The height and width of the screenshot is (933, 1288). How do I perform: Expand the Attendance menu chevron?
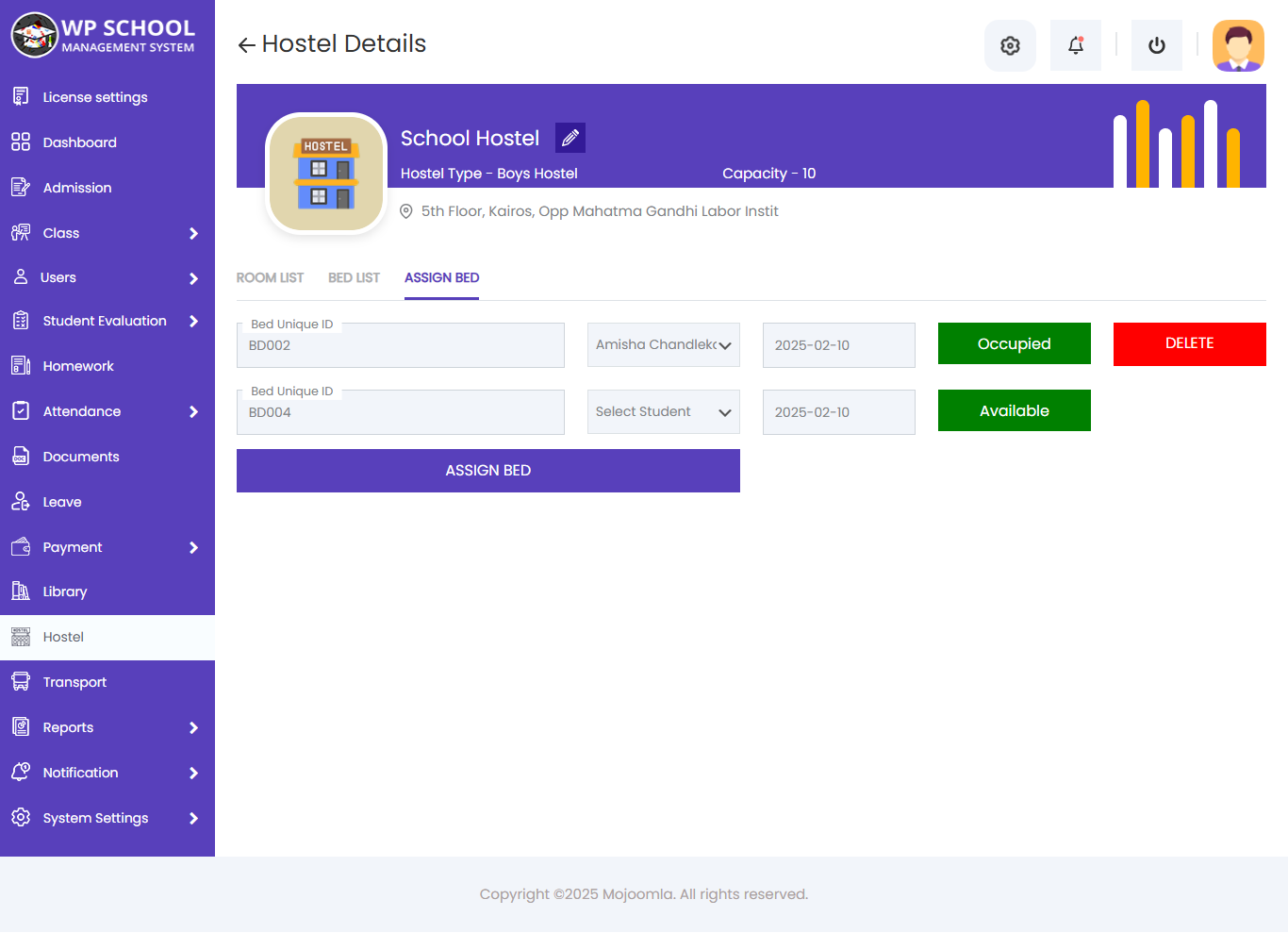coord(193,411)
